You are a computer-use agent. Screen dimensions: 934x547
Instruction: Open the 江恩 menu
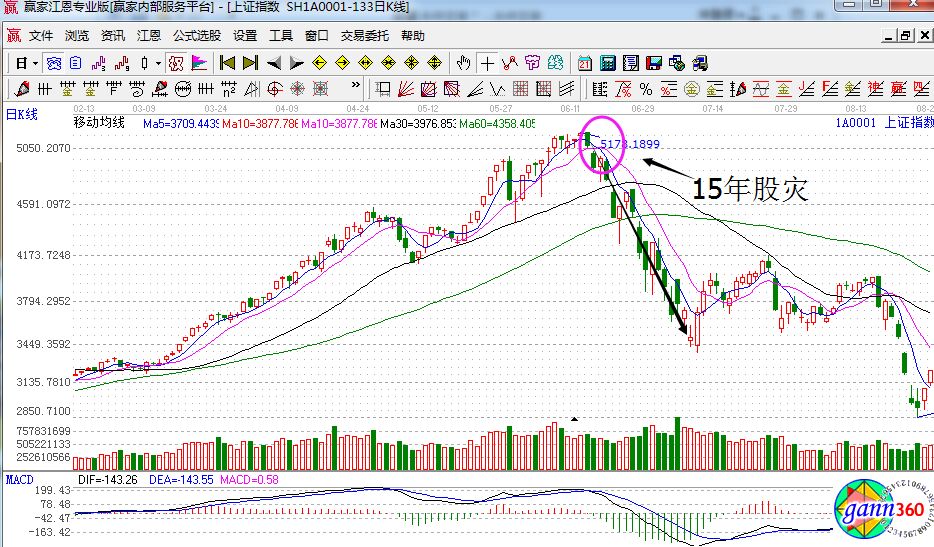pyautogui.click(x=148, y=35)
